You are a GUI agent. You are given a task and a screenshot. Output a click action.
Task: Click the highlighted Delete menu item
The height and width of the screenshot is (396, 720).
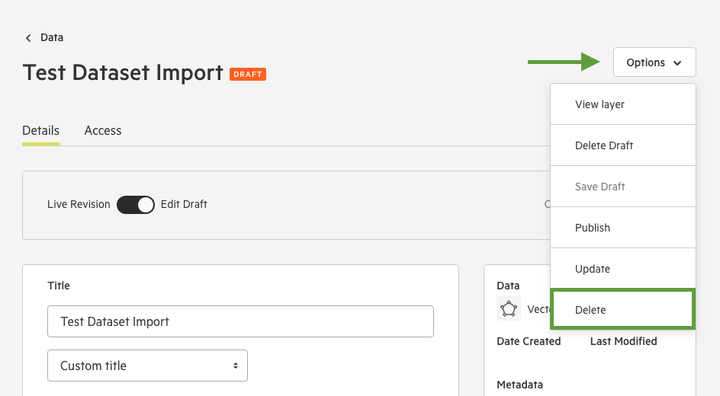click(623, 309)
